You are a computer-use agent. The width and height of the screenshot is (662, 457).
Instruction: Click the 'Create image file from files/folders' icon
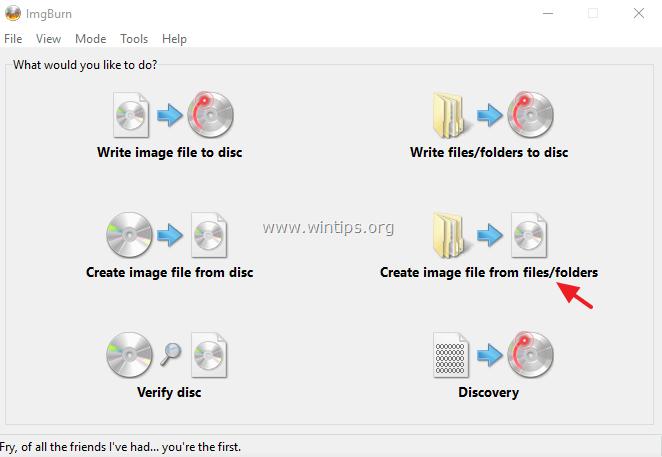(490, 235)
